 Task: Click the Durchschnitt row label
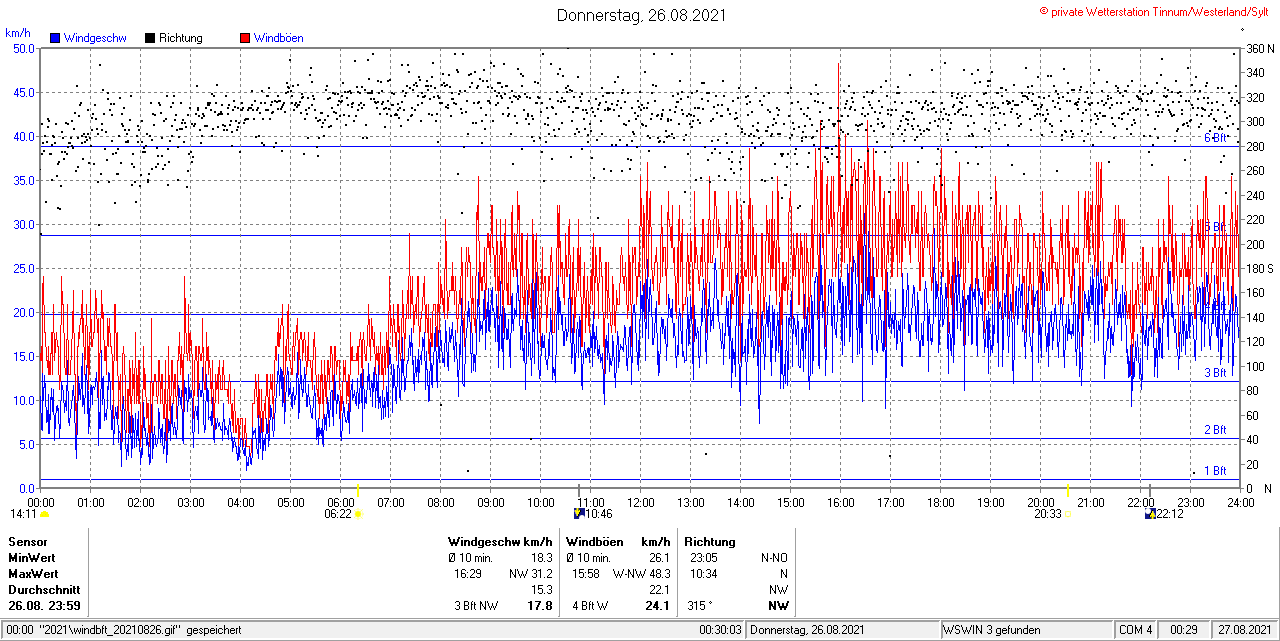[43, 590]
